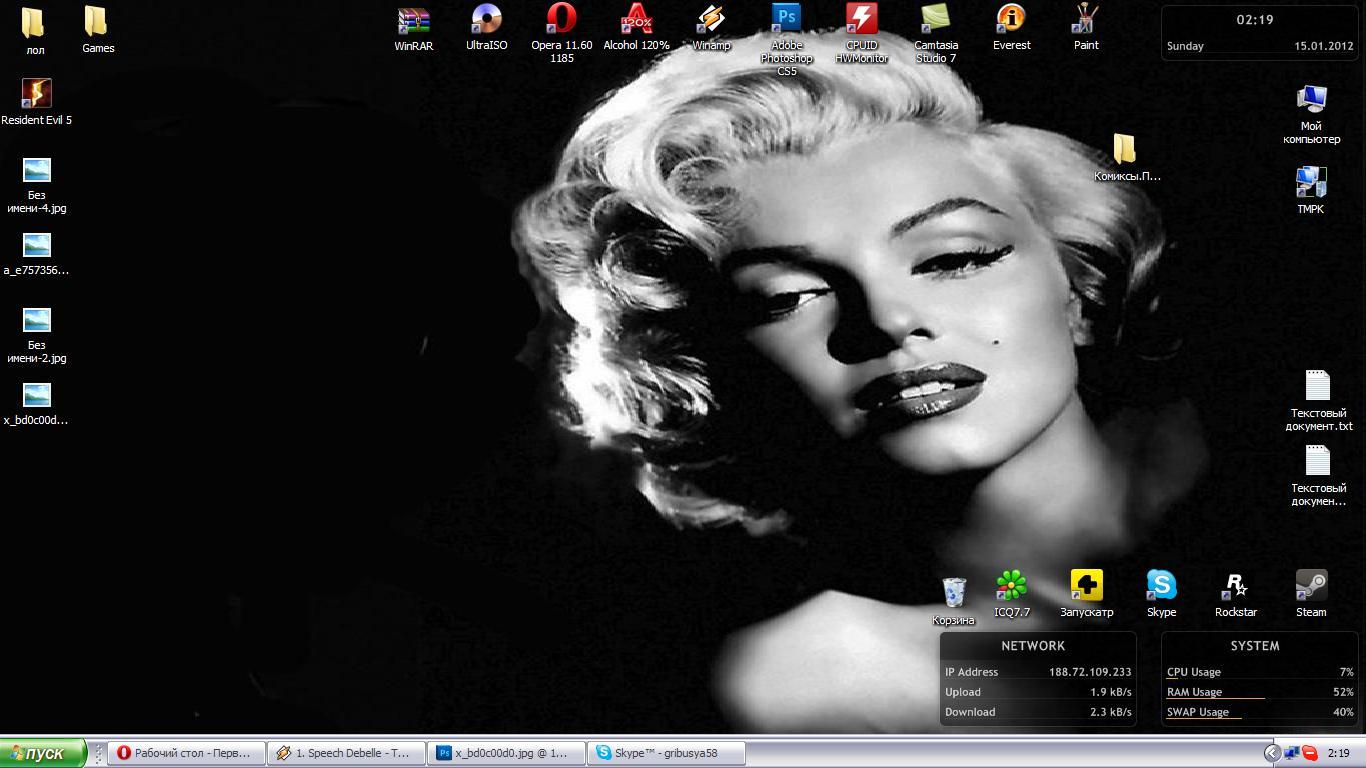Launch UltraISO from the desktop
This screenshot has height=768, width=1366.
[487, 20]
